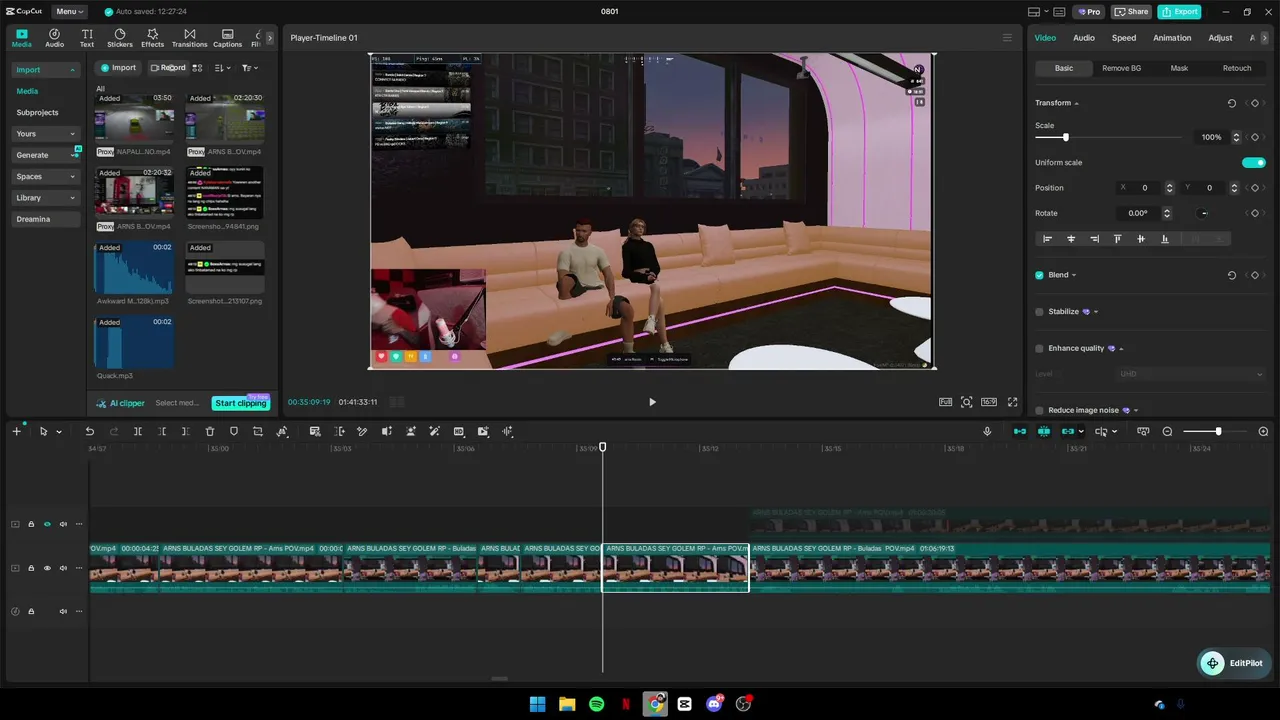
Task: Add a marker using the shield icon
Action: pyautogui.click(x=234, y=431)
